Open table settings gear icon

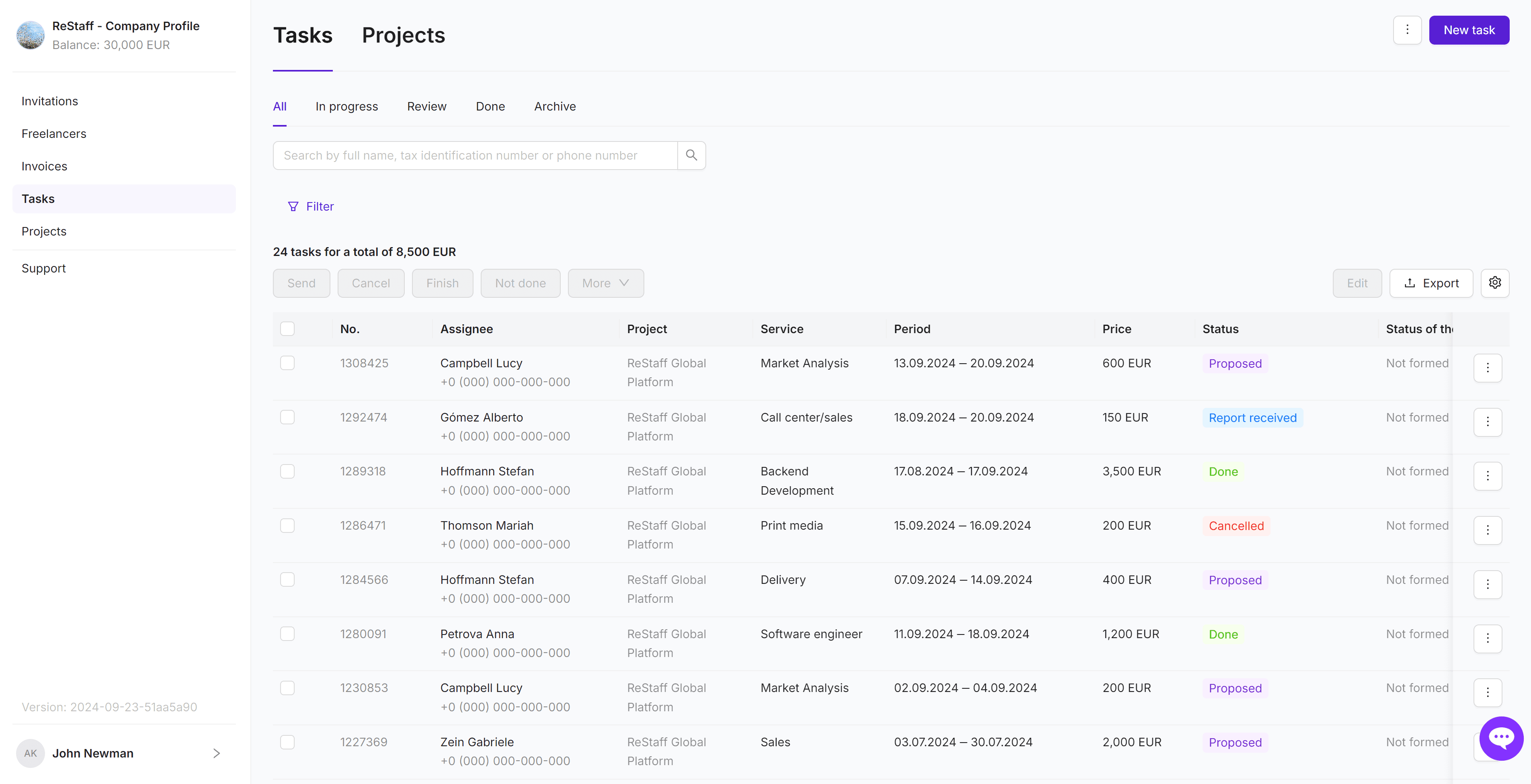[x=1495, y=283]
